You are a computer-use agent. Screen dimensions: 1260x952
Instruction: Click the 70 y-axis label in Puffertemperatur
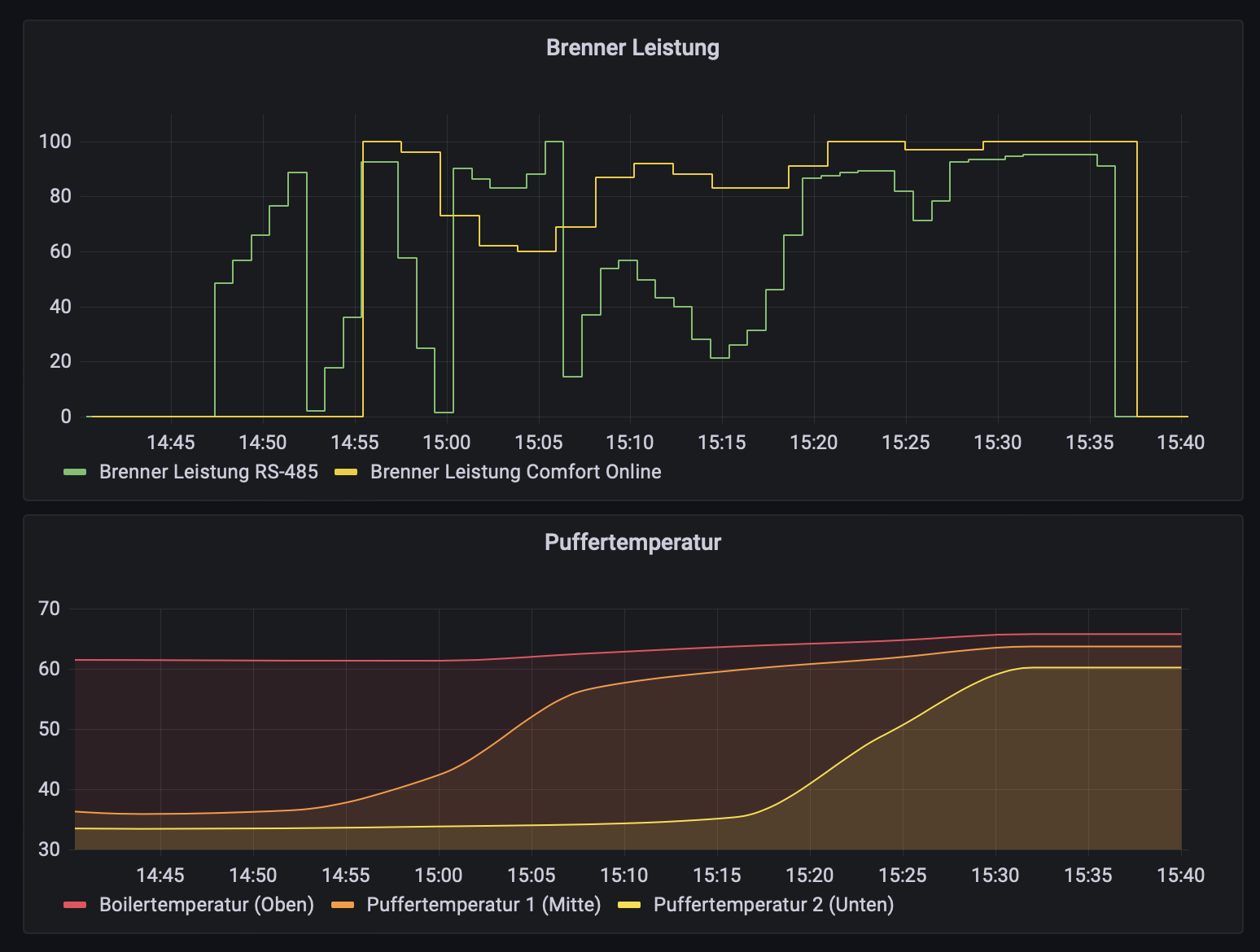tap(49, 609)
